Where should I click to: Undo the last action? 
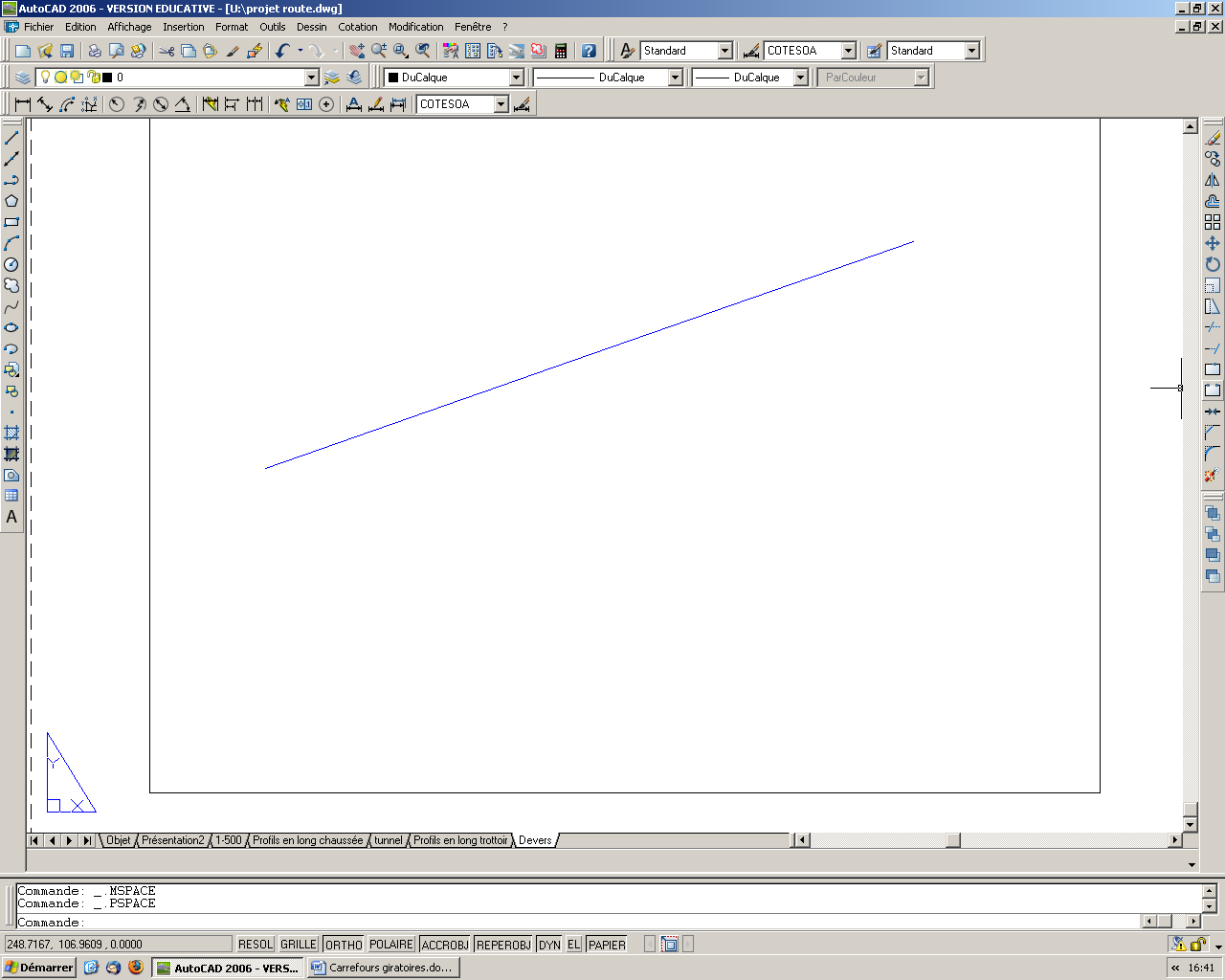[x=283, y=51]
